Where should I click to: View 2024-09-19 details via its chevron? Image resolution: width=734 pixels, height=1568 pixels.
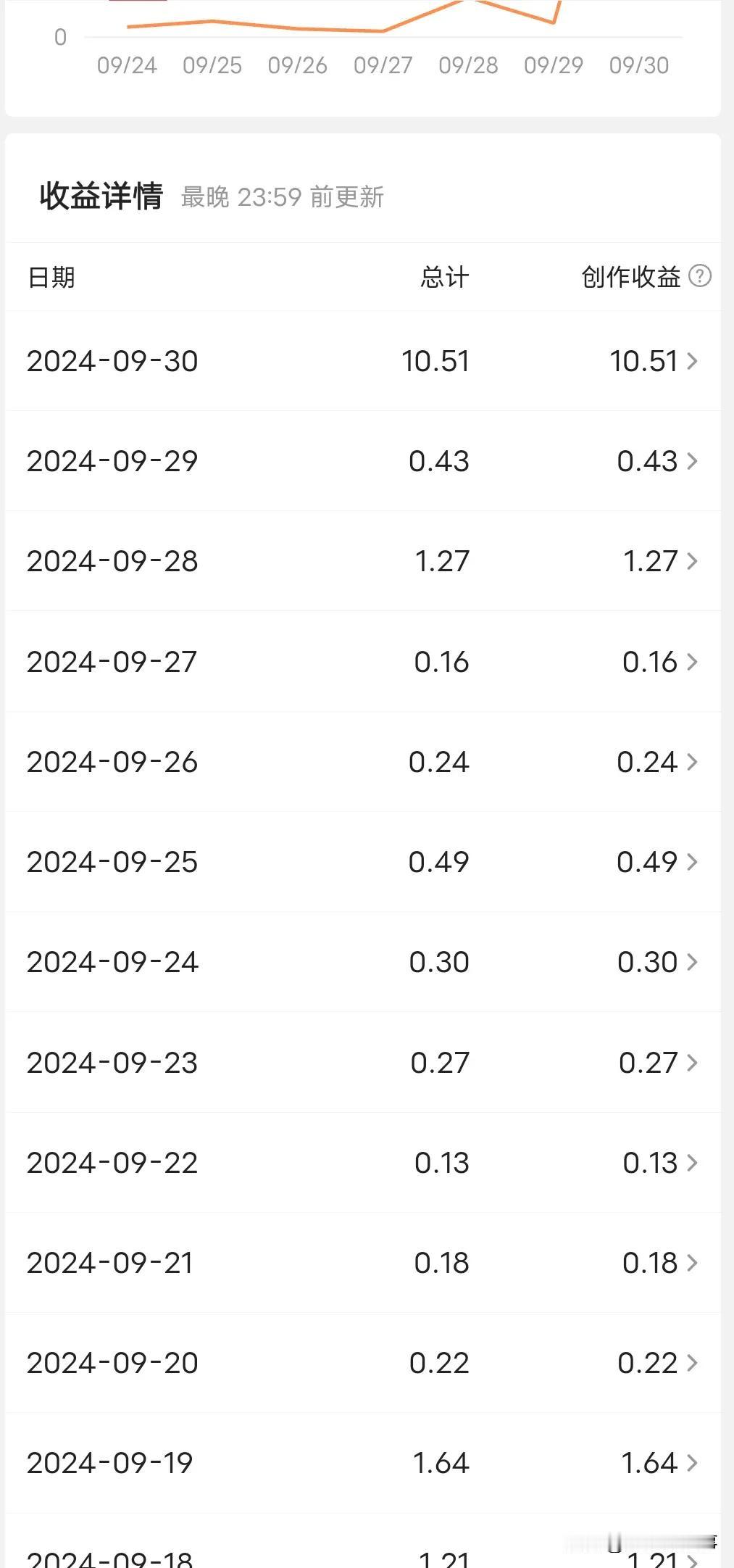point(692,1463)
